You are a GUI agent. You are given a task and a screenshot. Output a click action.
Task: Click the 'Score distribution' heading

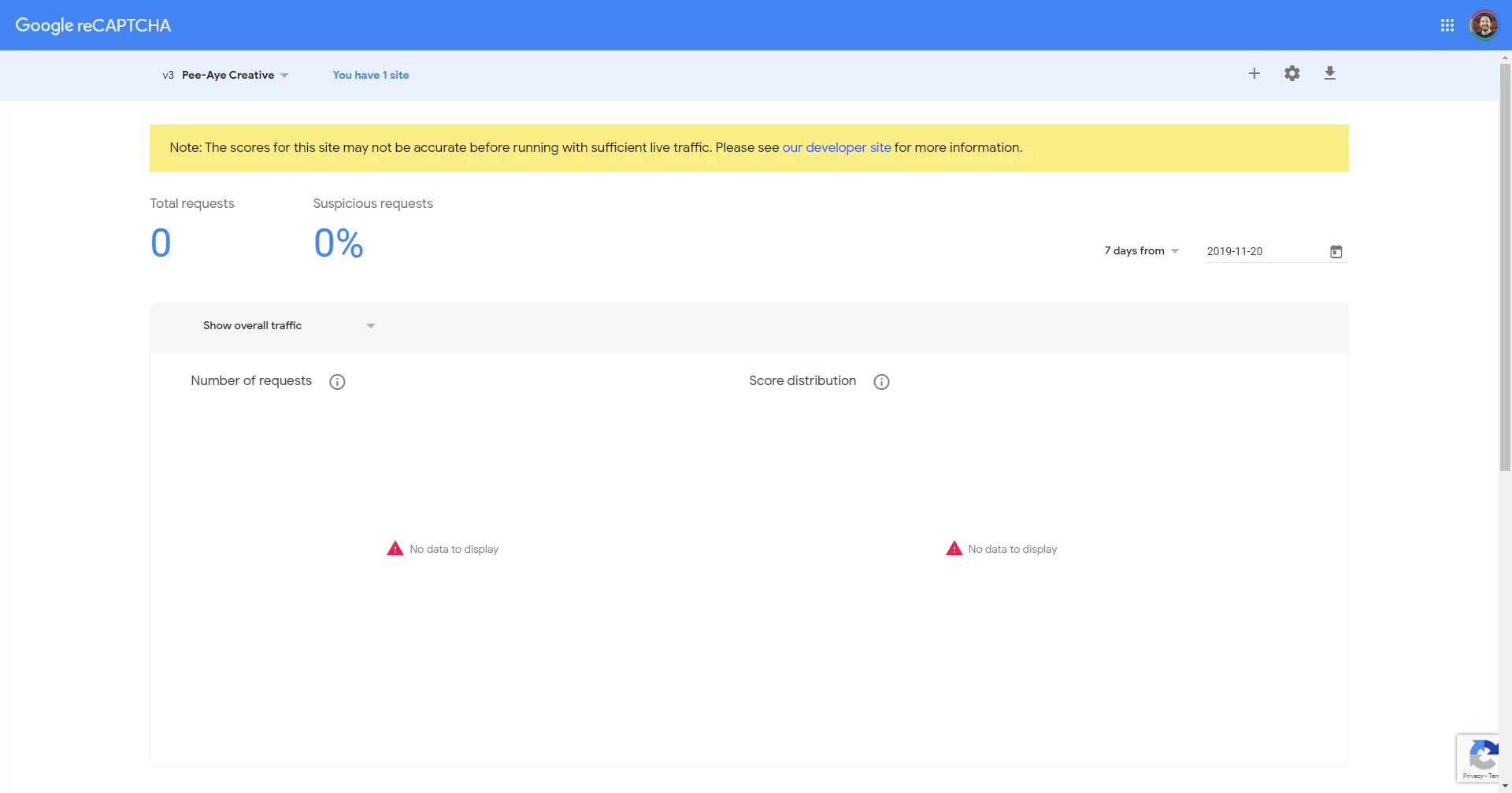pyautogui.click(x=802, y=380)
